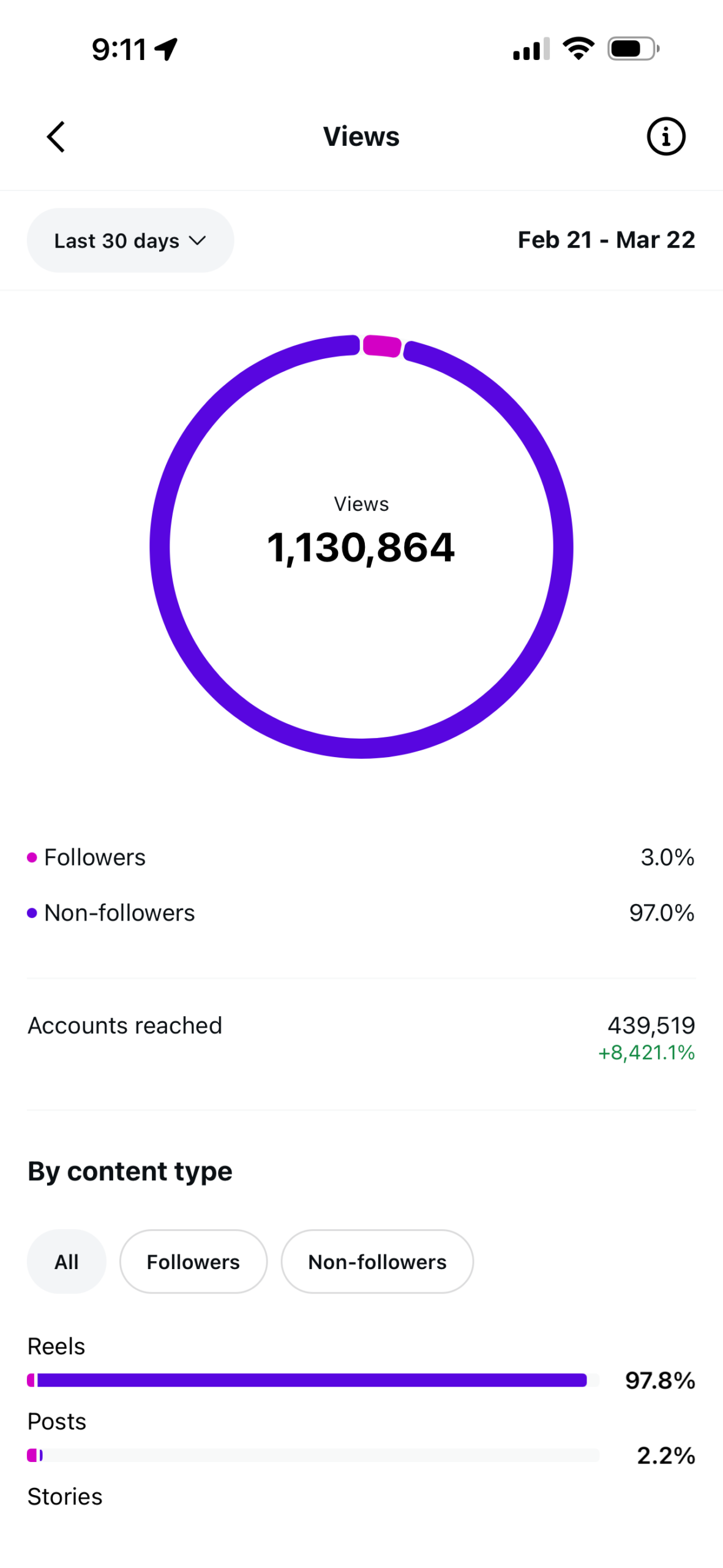Open the Stories content type row
Screen dimensions: 723x1568
[65, 1496]
